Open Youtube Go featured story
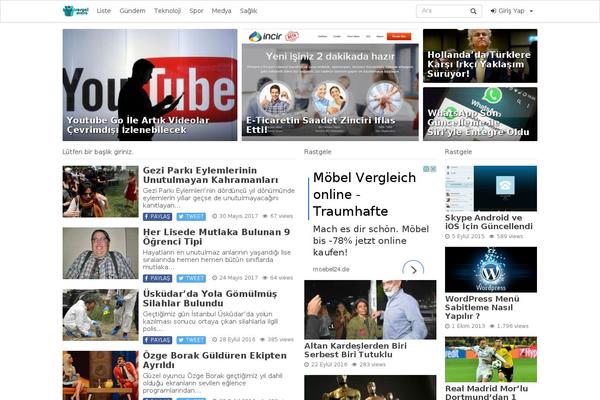The width and height of the screenshot is (600, 400). [x=150, y=85]
